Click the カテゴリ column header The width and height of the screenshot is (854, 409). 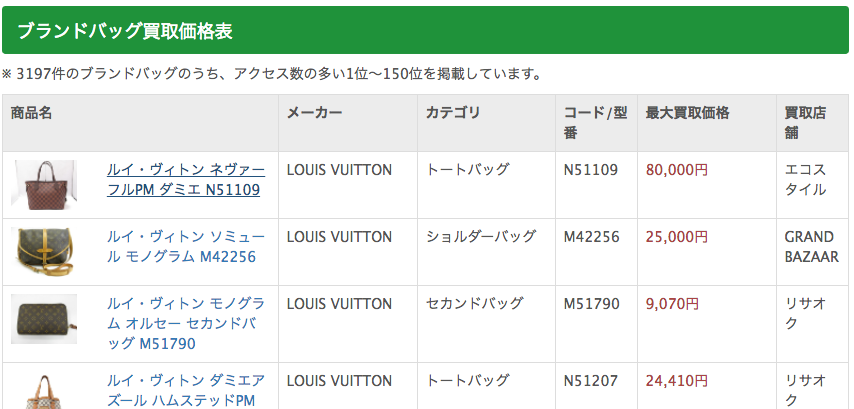[x=453, y=113]
